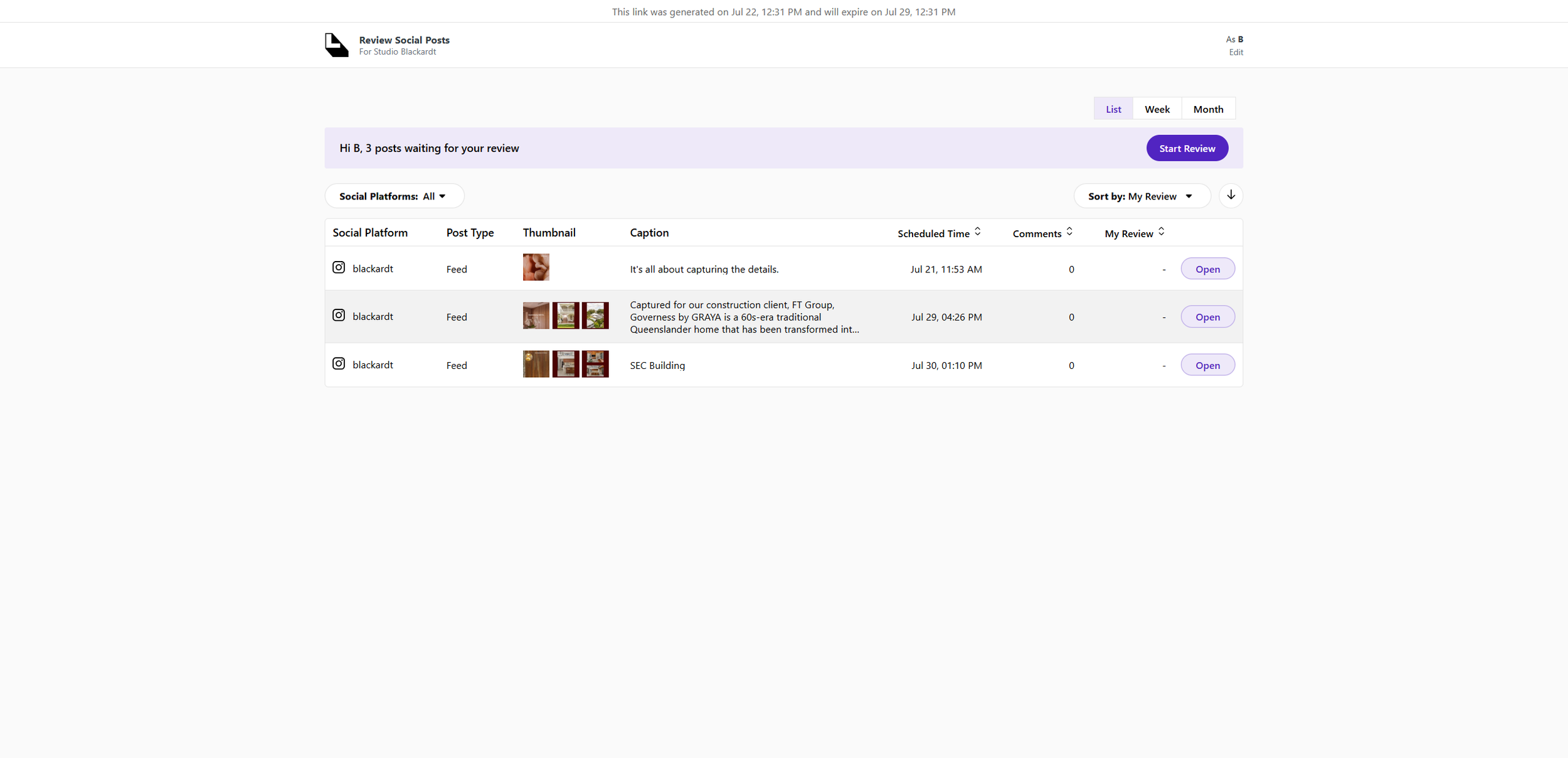Screen dimensions: 1568x758
Task: View first thumbnail of SEC Building post
Action: (x=536, y=364)
